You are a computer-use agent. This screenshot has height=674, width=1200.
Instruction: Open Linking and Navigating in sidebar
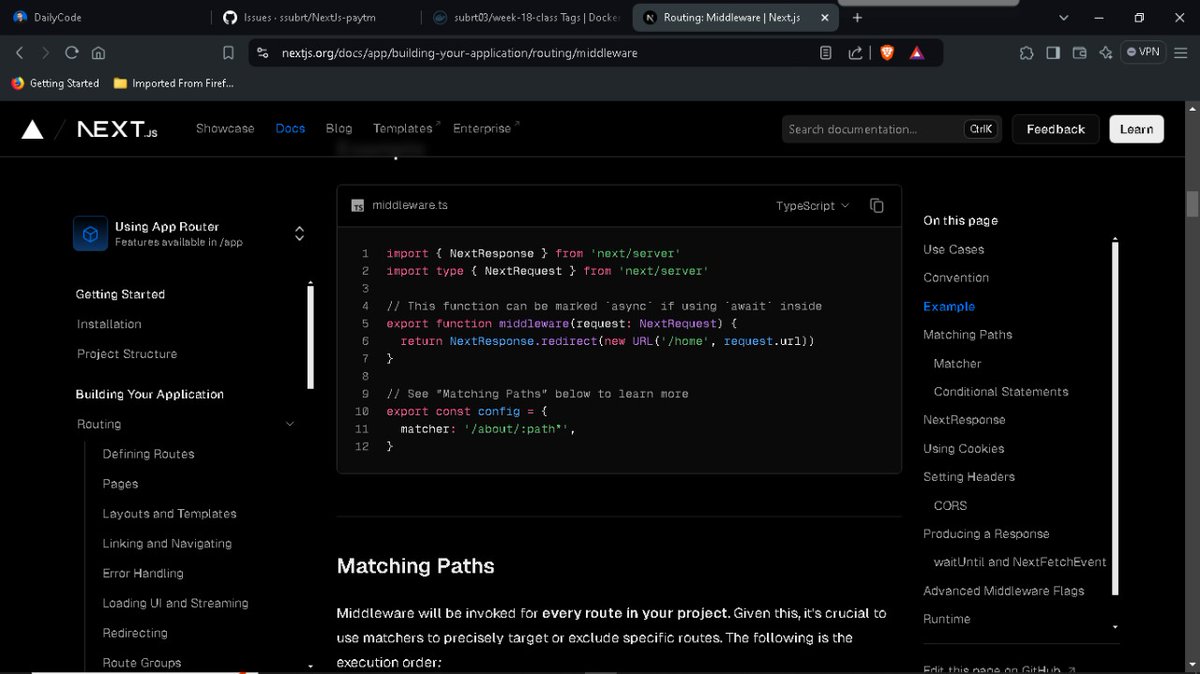(167, 544)
